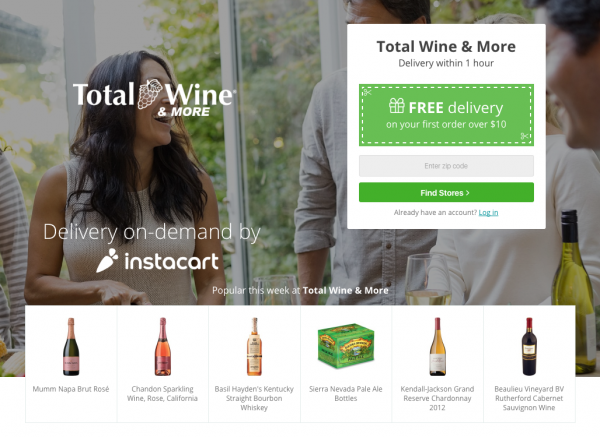600x437 pixels.
Task: Select the Chandon Sparkling Wine bottle image
Action: [163, 346]
